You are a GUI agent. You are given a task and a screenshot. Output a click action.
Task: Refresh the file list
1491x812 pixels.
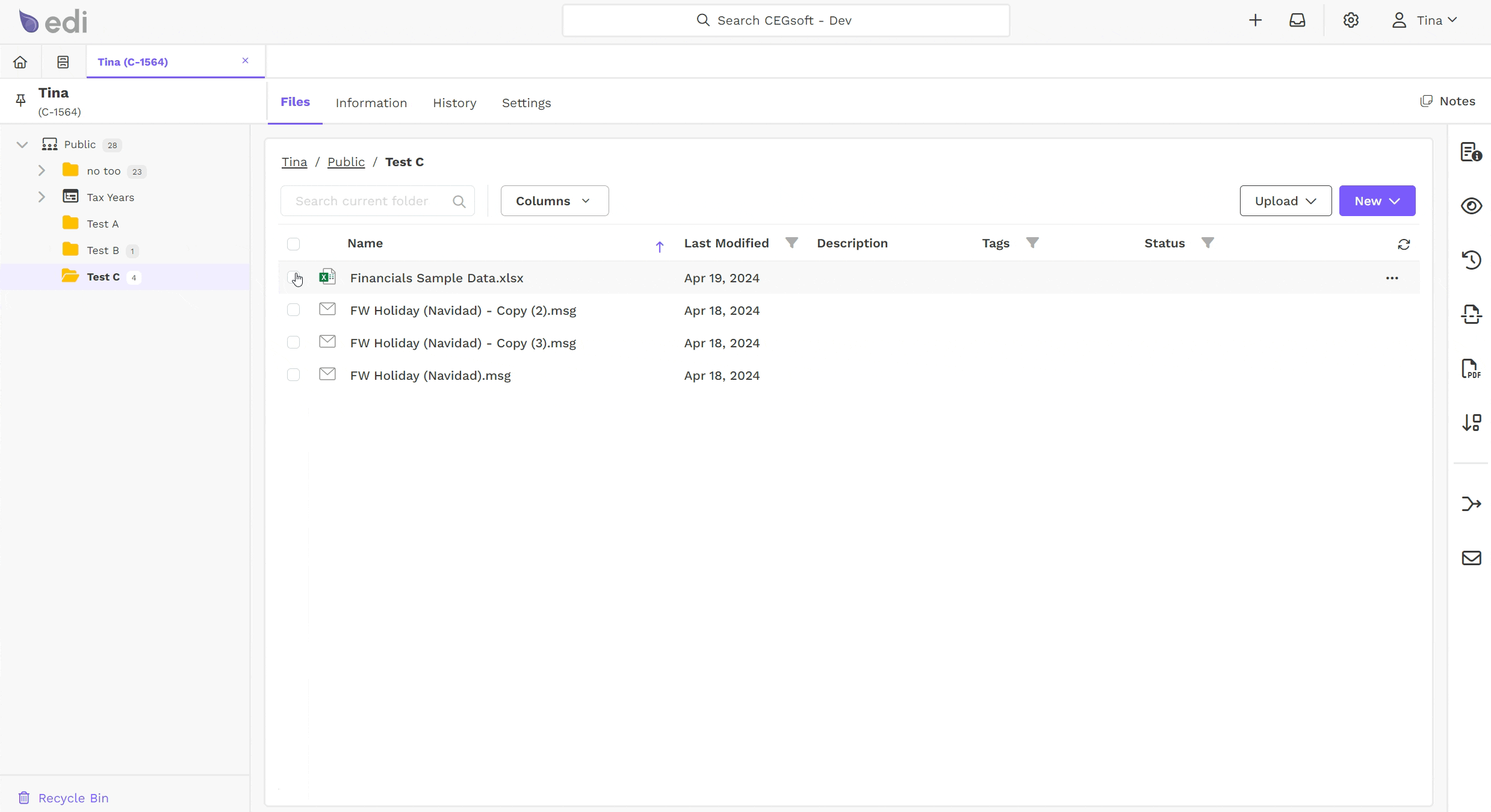click(1404, 244)
